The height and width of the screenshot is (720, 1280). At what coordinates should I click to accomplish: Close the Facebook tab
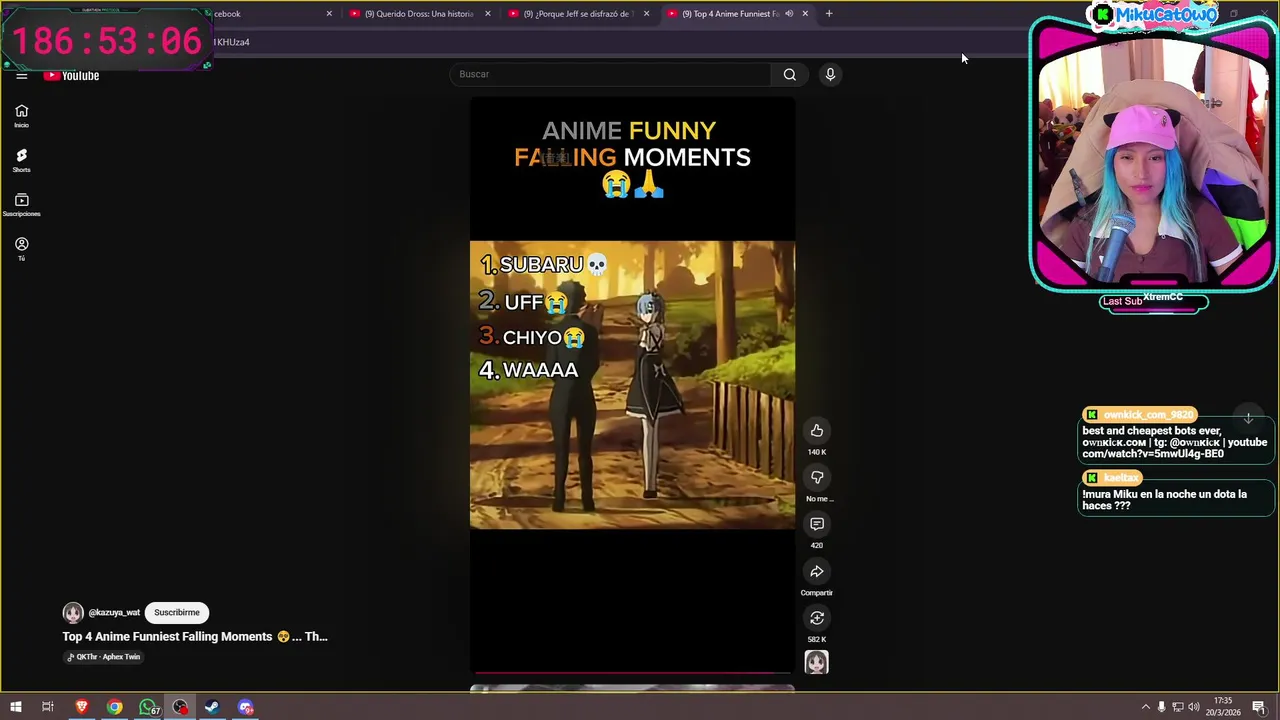(329, 14)
